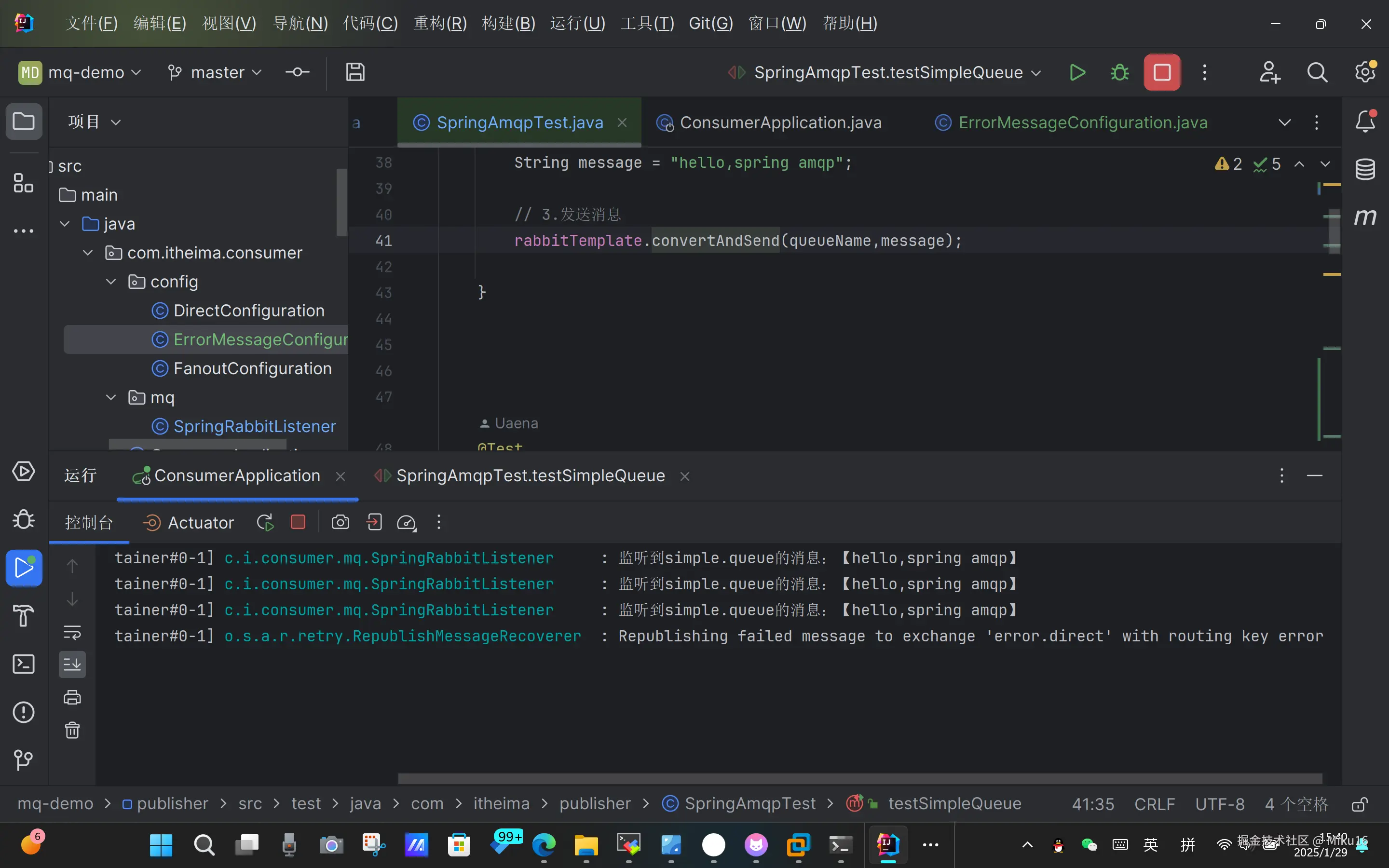Toggle read-only lock in the status bar
Screen dimensions: 1389x868
coord(1359,804)
